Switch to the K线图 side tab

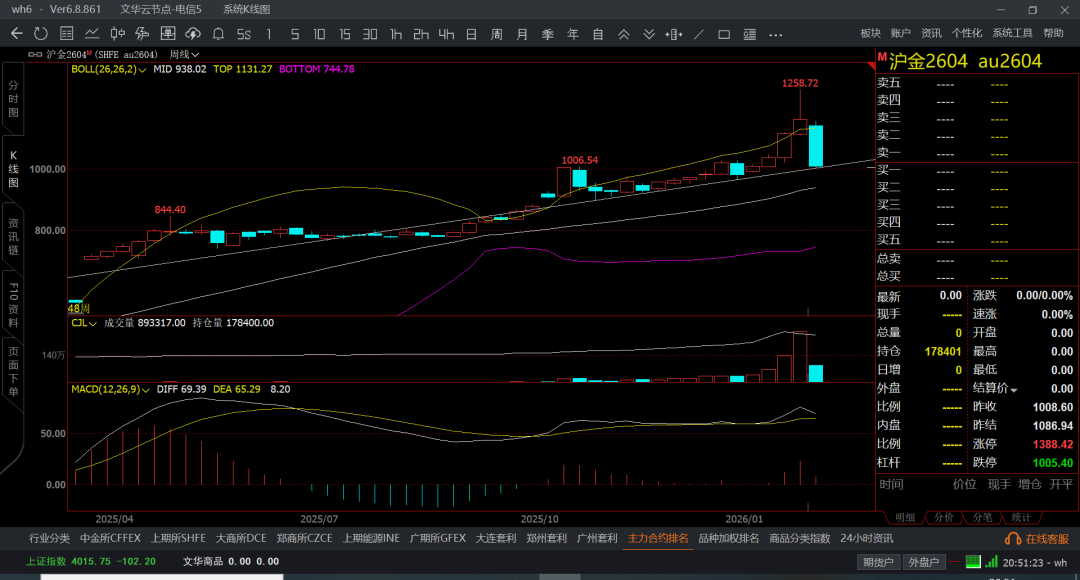(13, 169)
